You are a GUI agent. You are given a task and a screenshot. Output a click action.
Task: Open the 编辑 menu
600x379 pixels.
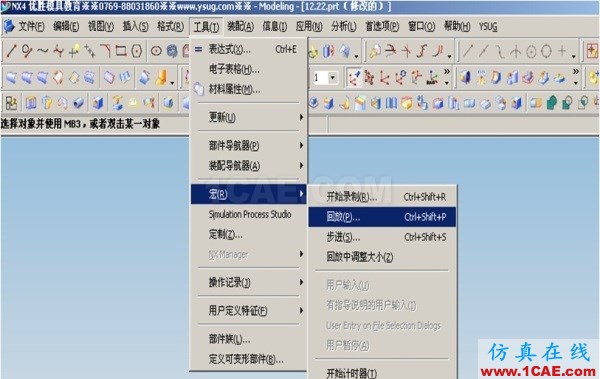point(66,26)
